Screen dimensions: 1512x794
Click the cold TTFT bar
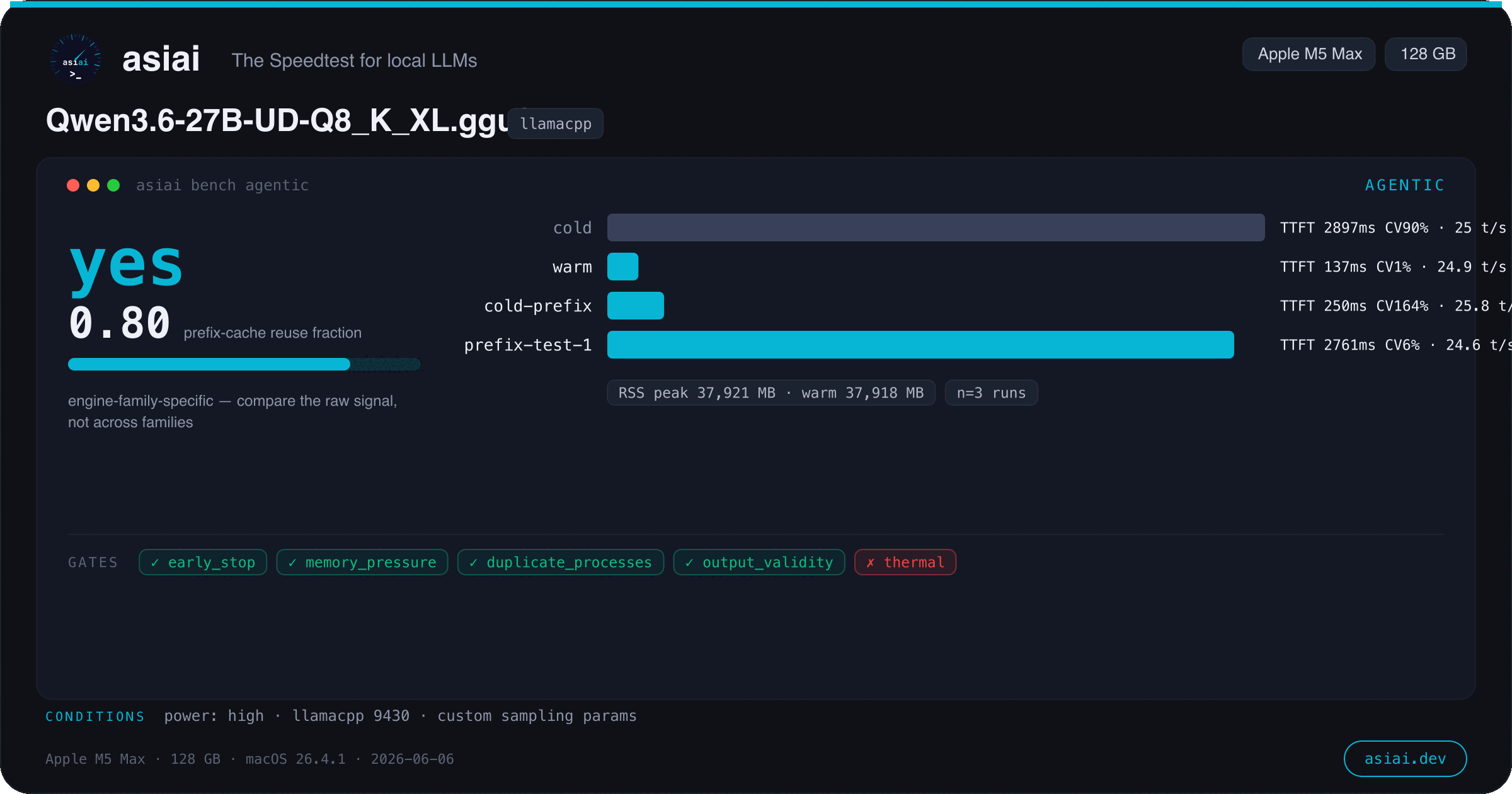coord(936,227)
